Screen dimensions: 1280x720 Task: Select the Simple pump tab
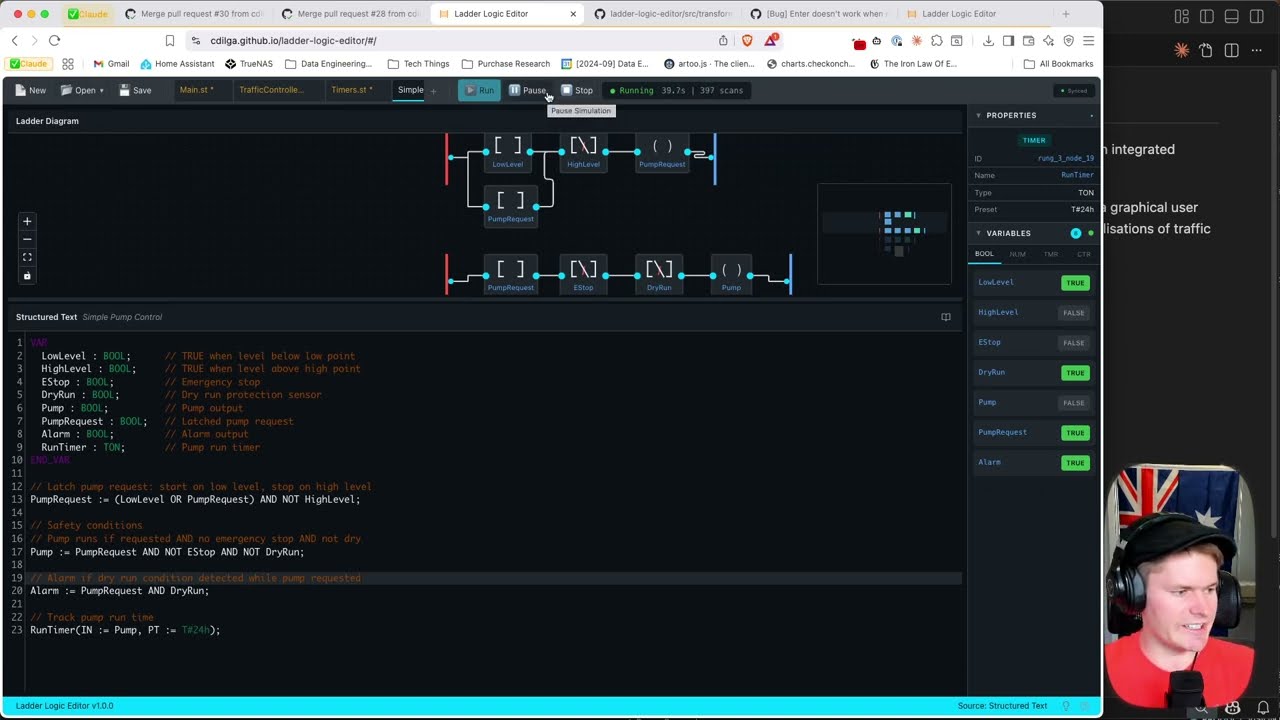[410, 90]
